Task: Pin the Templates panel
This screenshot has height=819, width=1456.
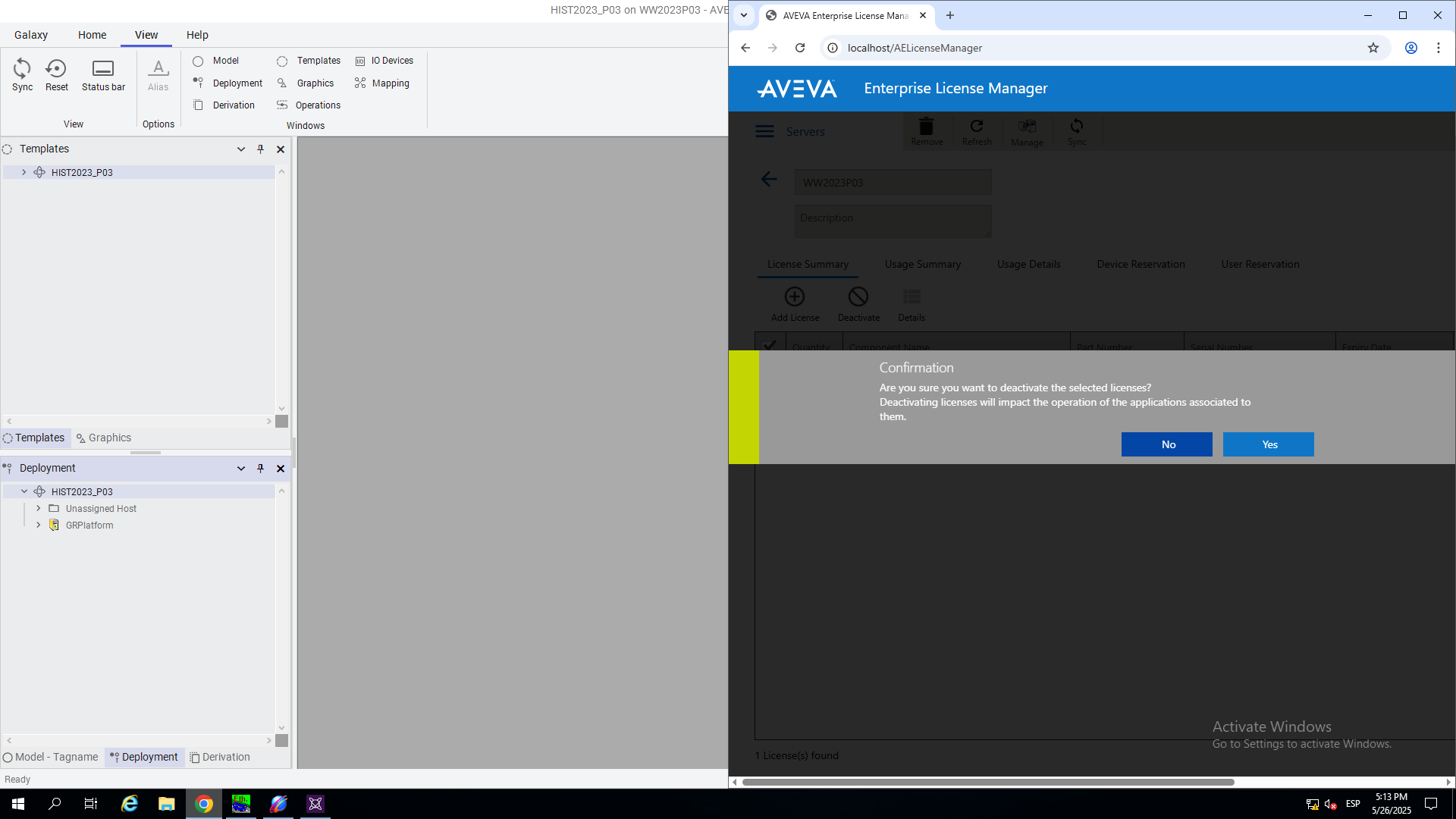Action: [x=260, y=149]
